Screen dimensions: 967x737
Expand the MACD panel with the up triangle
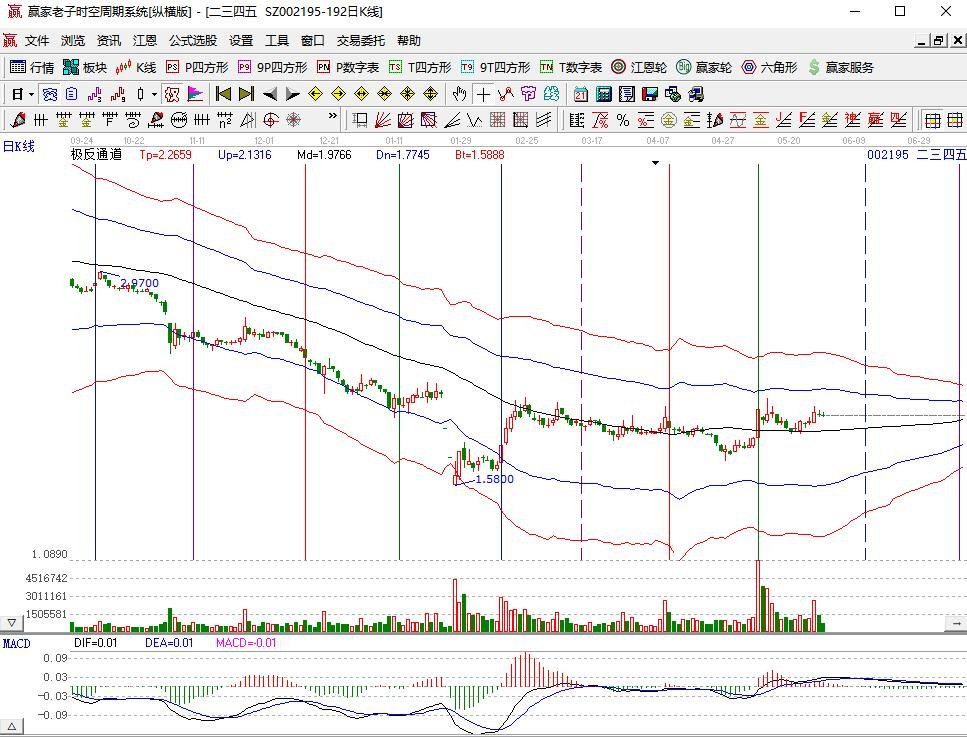coord(12,727)
